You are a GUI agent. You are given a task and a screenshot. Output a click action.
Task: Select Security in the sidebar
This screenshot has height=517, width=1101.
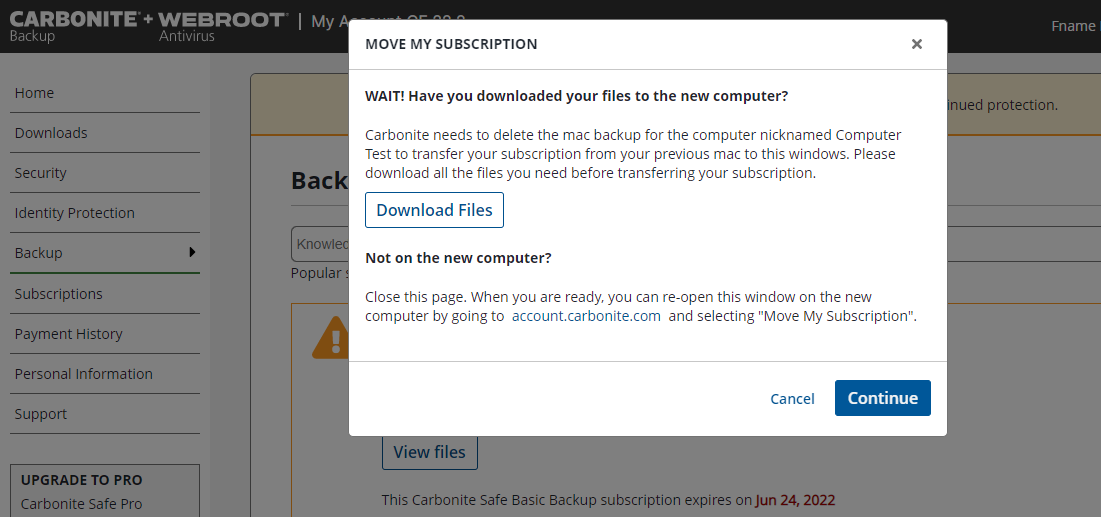pos(40,173)
